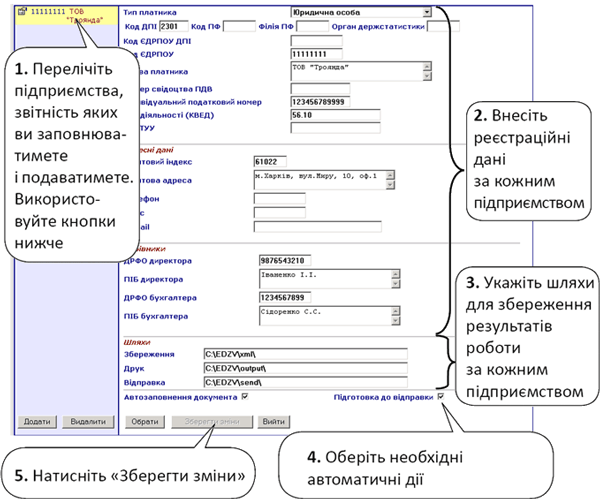Click the Обрати button
The width and height of the screenshot is (600, 499).
145,422
